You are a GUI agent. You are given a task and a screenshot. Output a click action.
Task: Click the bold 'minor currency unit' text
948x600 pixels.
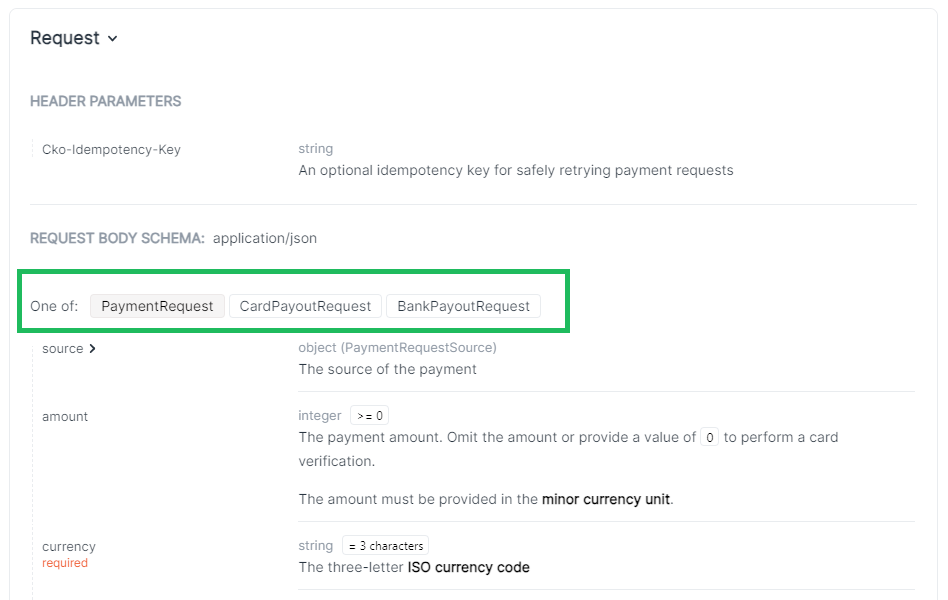pyautogui.click(x=606, y=499)
